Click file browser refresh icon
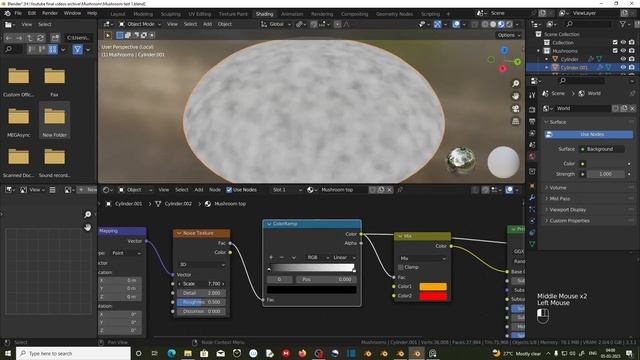Screen dimensions: 640x360 (x=40, y=38)
